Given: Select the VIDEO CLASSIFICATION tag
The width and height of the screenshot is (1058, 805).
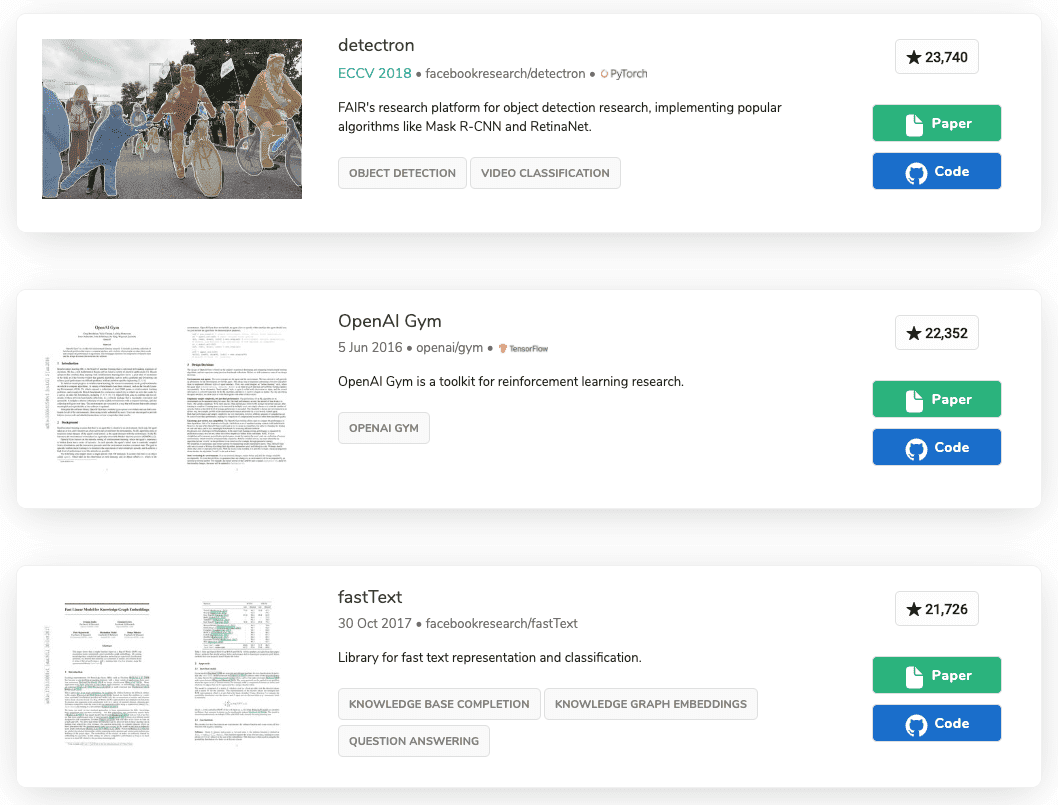Looking at the screenshot, I should pos(545,172).
